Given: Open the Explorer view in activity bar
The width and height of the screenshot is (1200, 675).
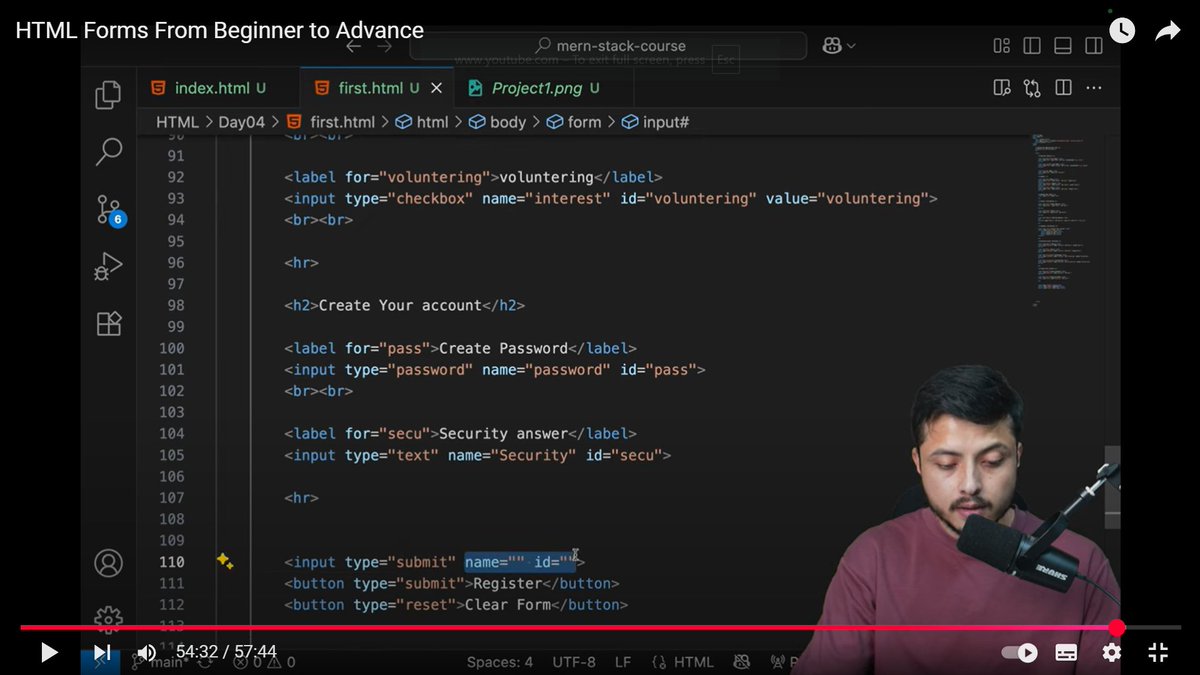Looking at the screenshot, I should pos(108,95).
